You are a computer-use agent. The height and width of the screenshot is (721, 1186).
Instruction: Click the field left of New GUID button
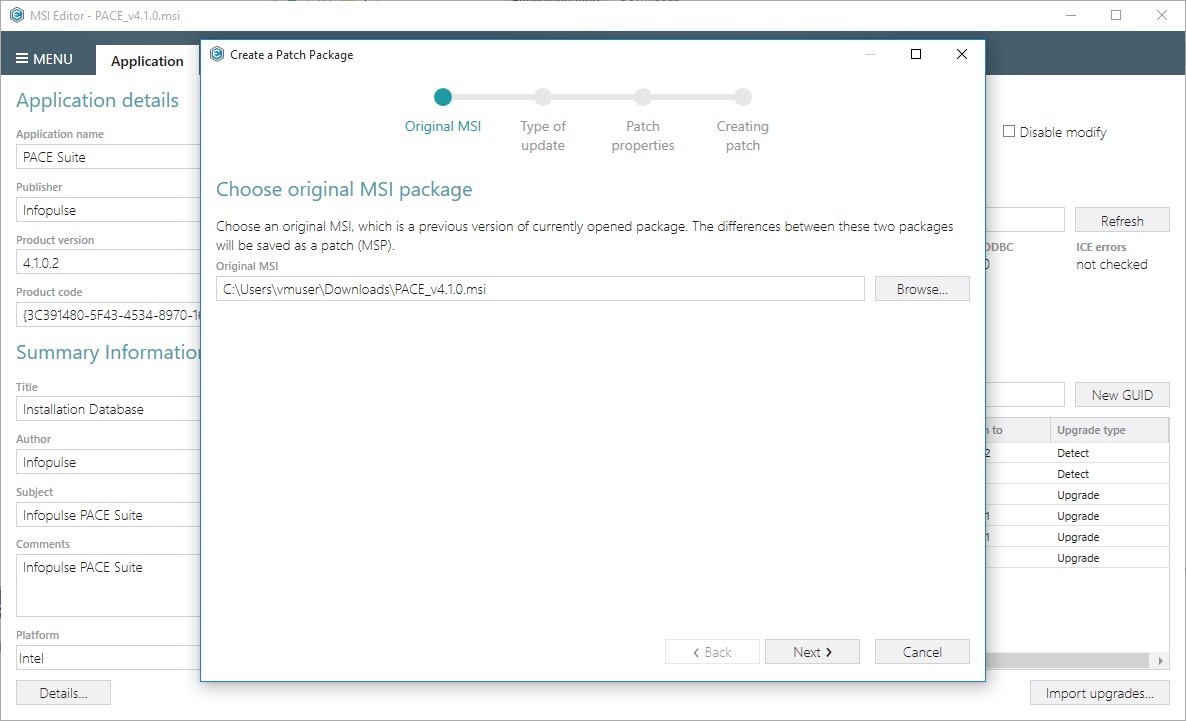click(x=1026, y=395)
